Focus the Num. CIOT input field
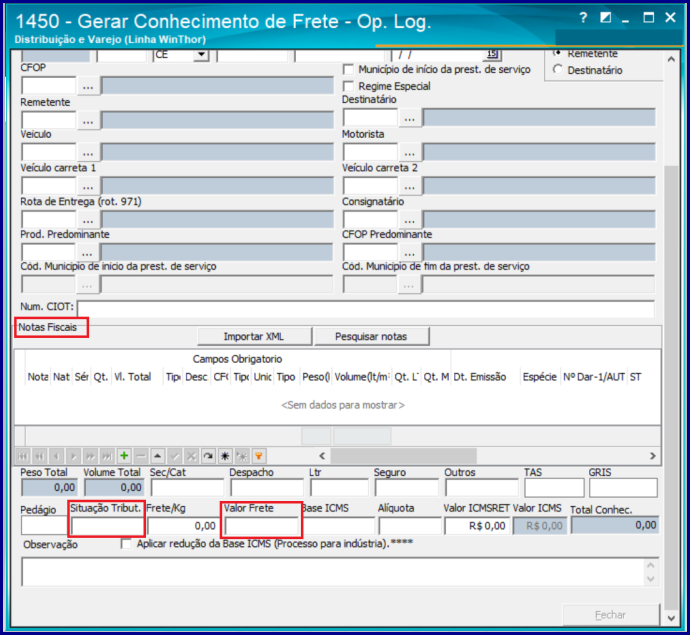The width and height of the screenshot is (690, 635). [x=366, y=308]
